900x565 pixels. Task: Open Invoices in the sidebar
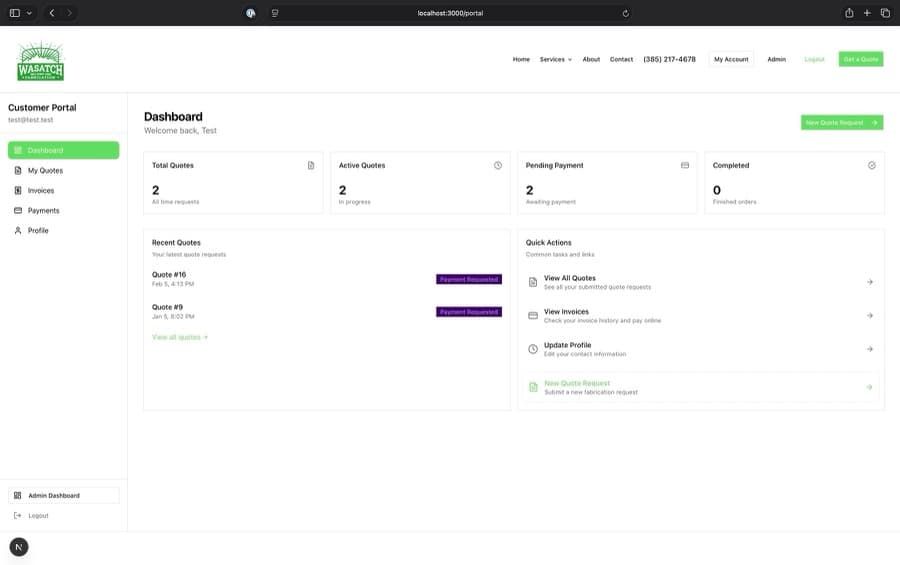tap(64, 191)
